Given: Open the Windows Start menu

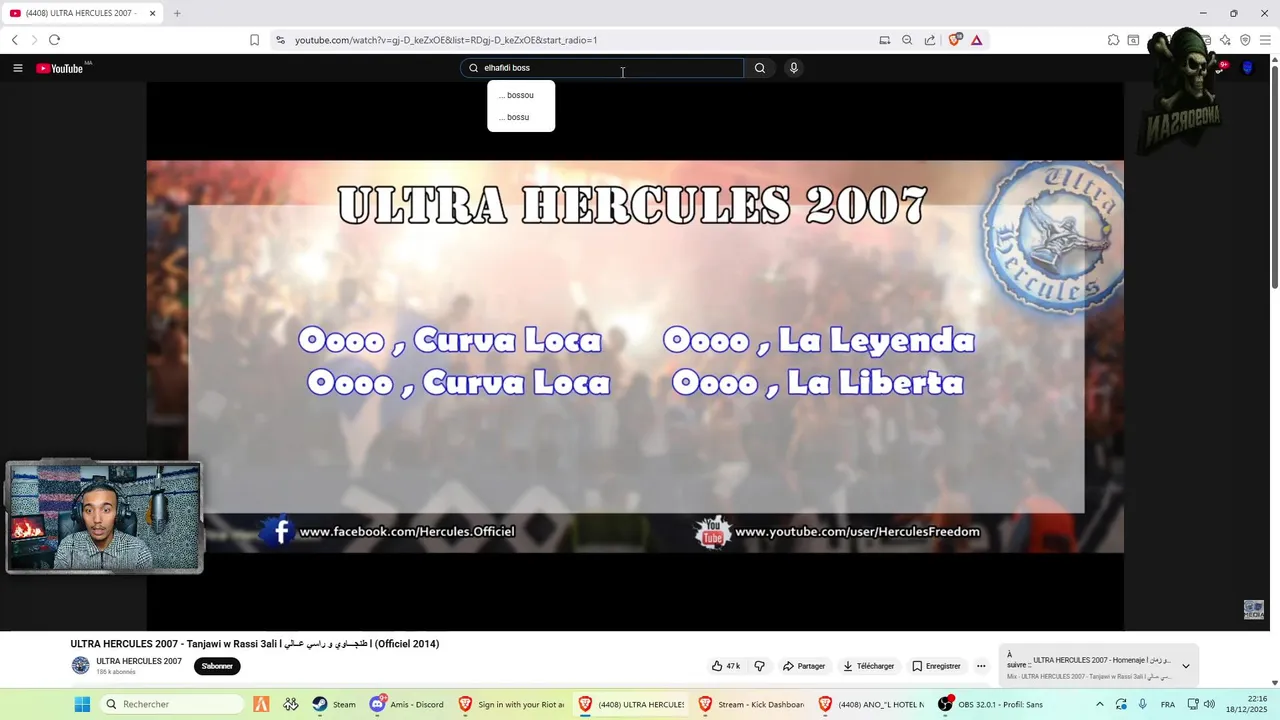Looking at the screenshot, I should [82, 704].
